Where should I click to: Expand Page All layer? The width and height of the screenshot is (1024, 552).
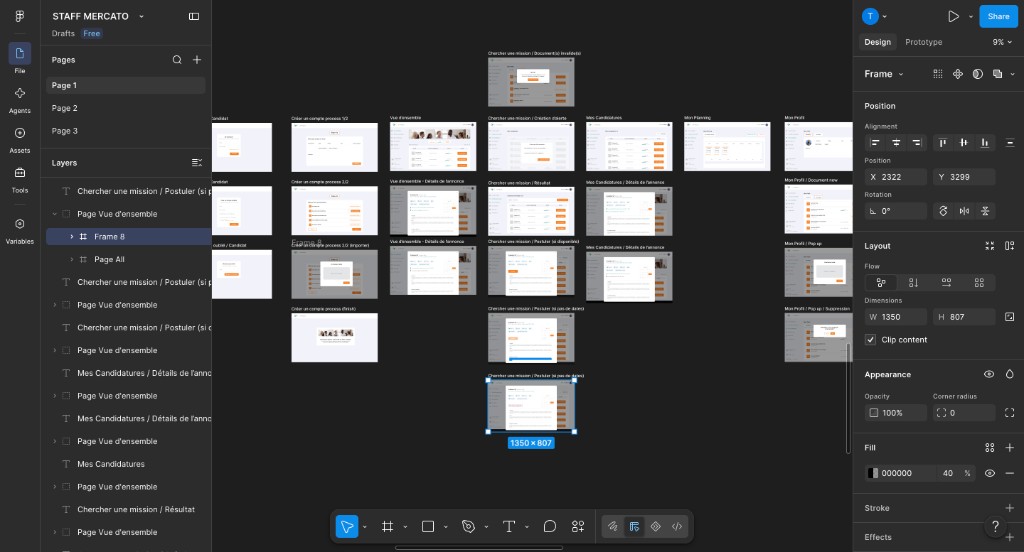(72, 259)
